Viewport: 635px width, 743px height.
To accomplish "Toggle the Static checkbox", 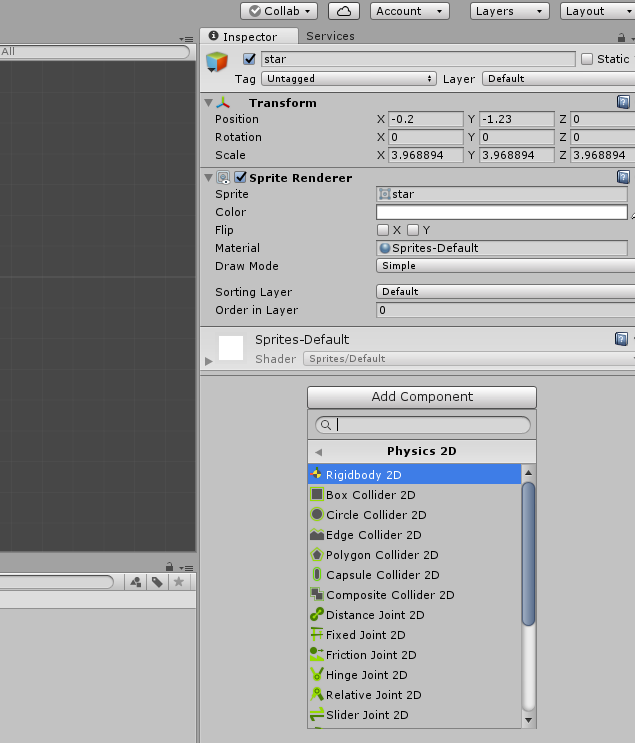I will pos(587,59).
